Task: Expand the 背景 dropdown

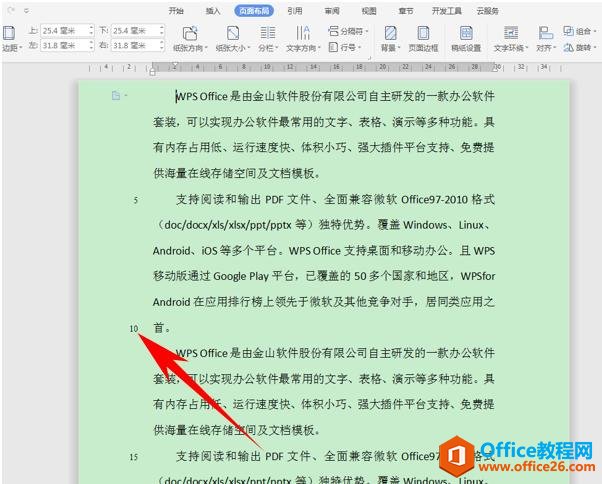Action: [x=399, y=48]
